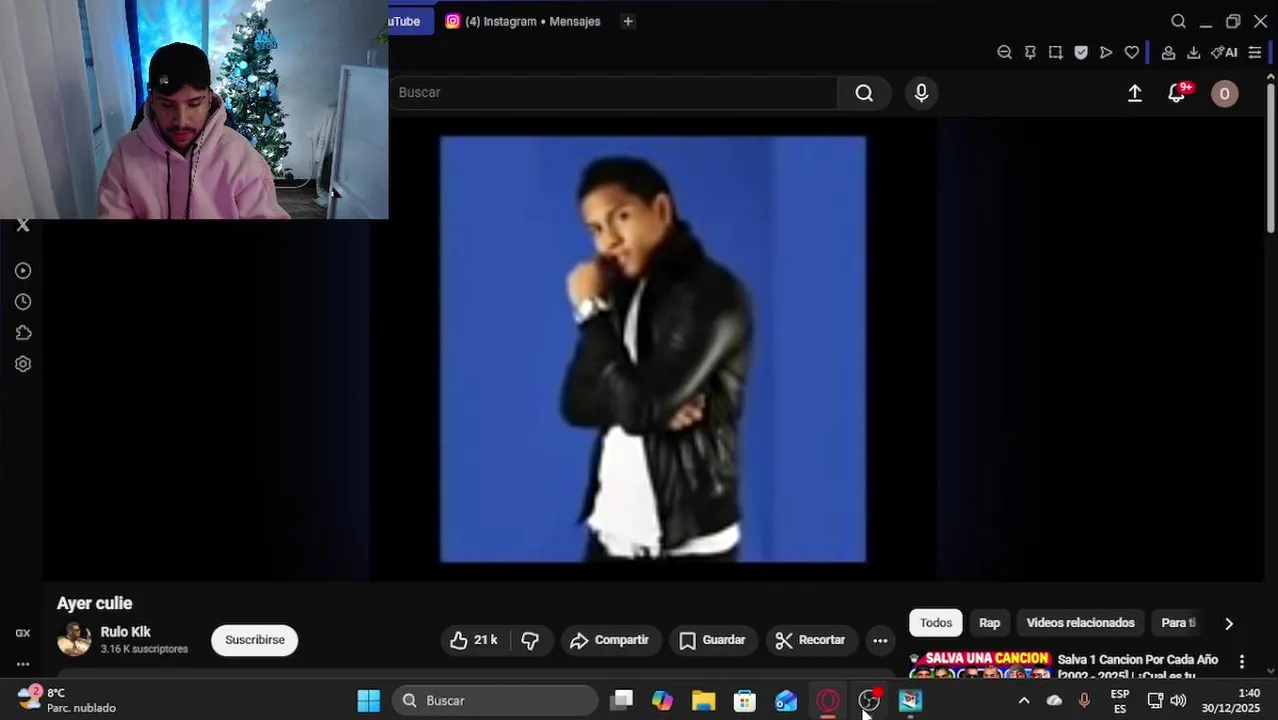Add page to bookmarks with heart icon

click(1132, 53)
